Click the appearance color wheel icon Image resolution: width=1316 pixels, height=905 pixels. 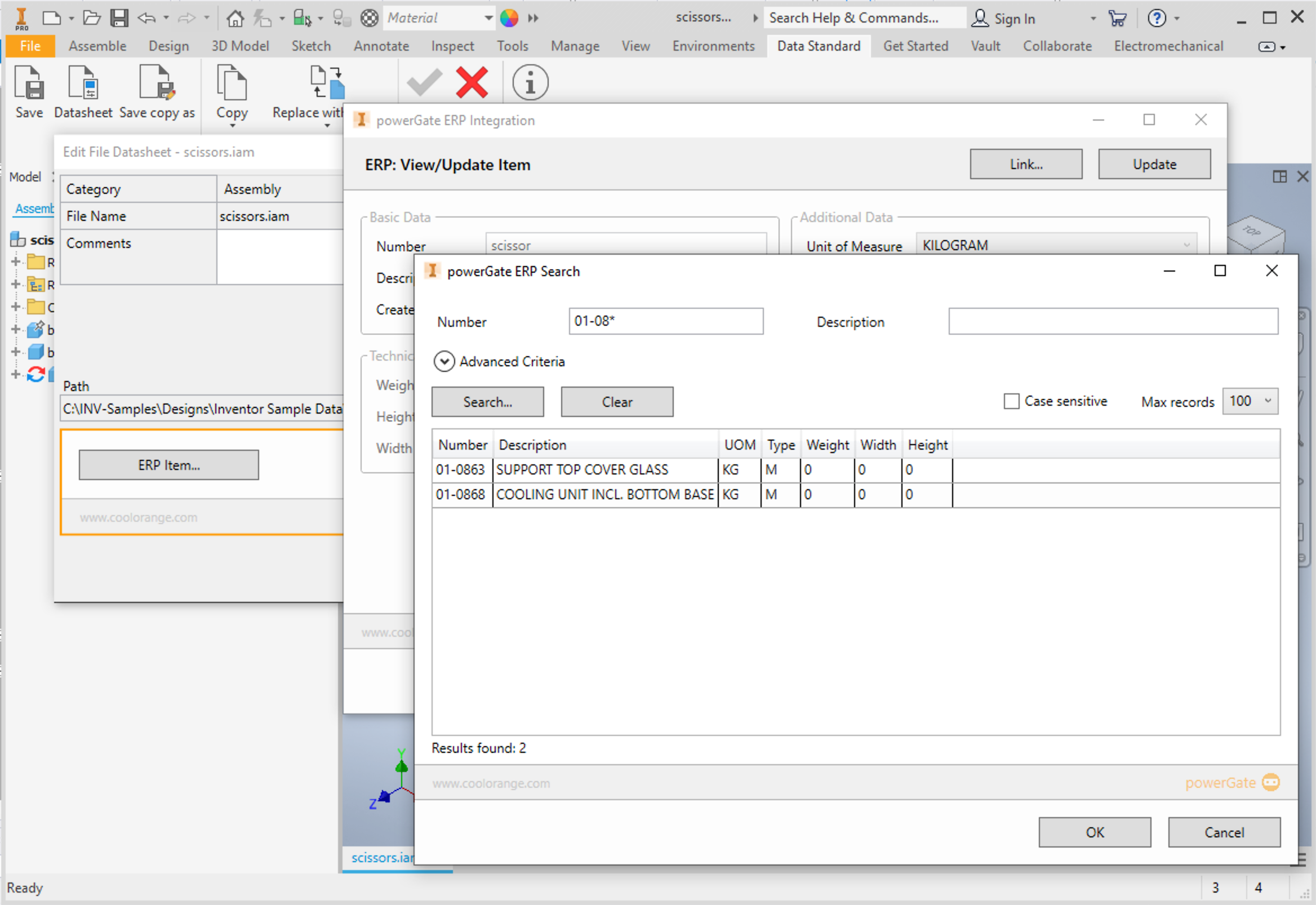pyautogui.click(x=508, y=18)
